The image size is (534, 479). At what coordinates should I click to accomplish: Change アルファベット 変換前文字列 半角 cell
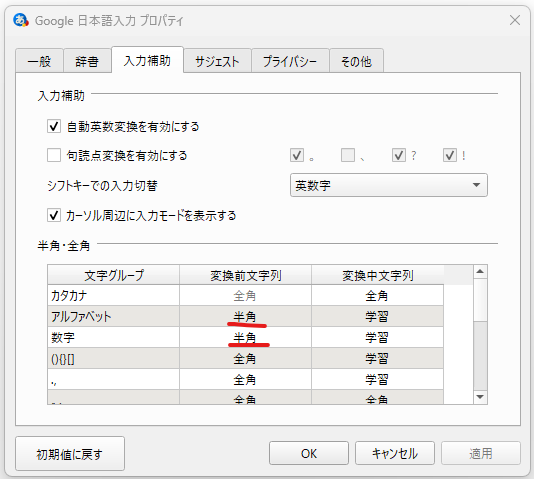point(245,316)
